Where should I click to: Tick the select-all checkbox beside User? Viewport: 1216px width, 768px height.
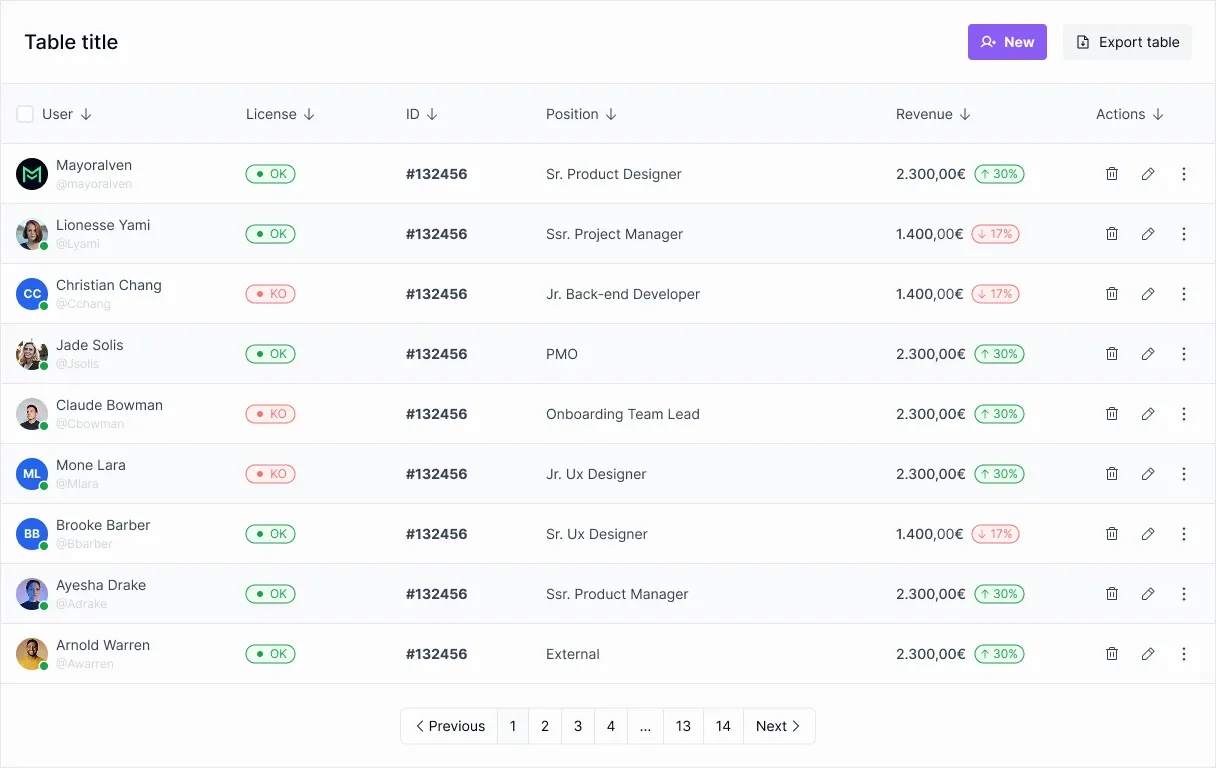(25, 114)
